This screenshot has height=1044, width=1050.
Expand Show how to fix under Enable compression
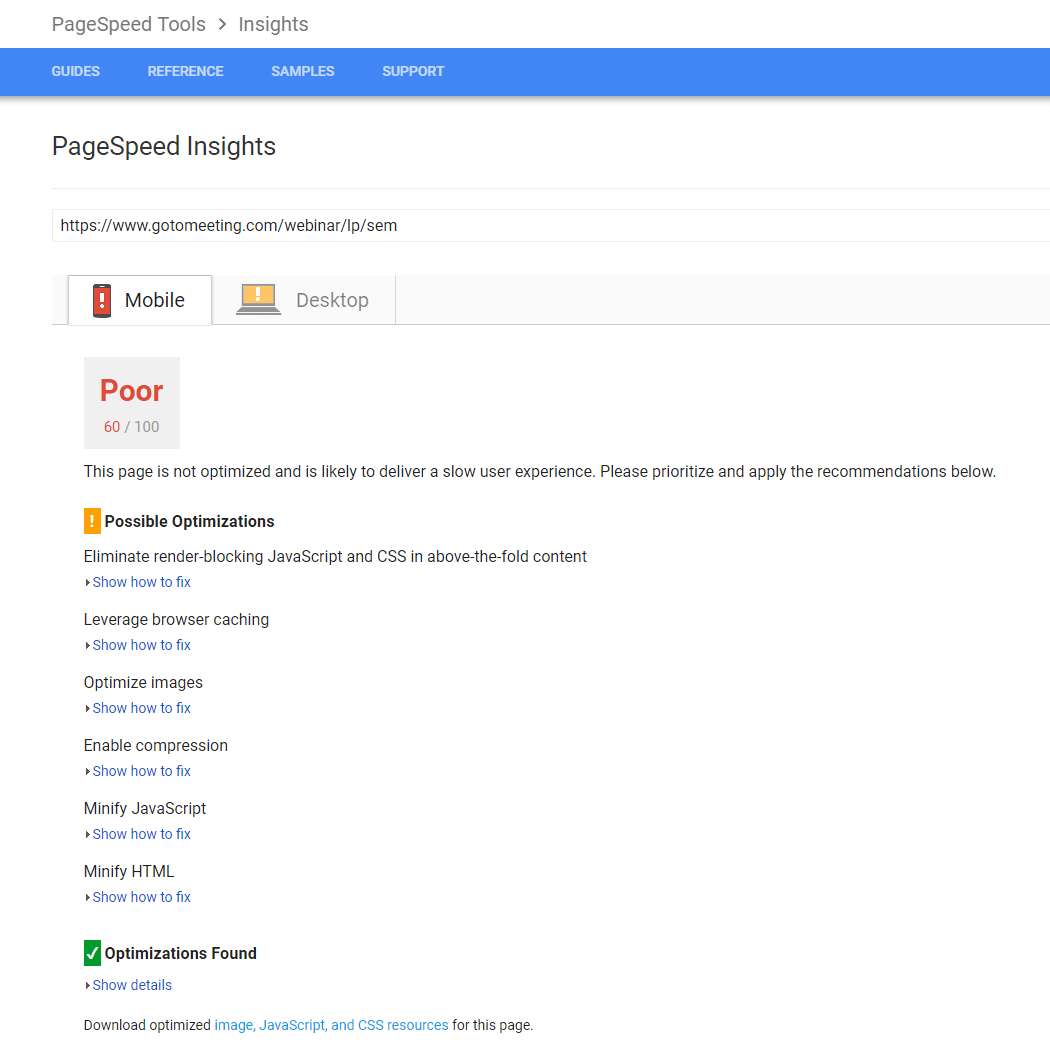(141, 771)
